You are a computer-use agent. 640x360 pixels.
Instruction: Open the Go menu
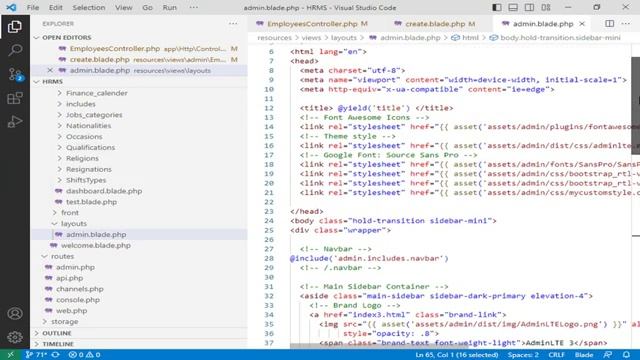pyautogui.click(x=147, y=7)
